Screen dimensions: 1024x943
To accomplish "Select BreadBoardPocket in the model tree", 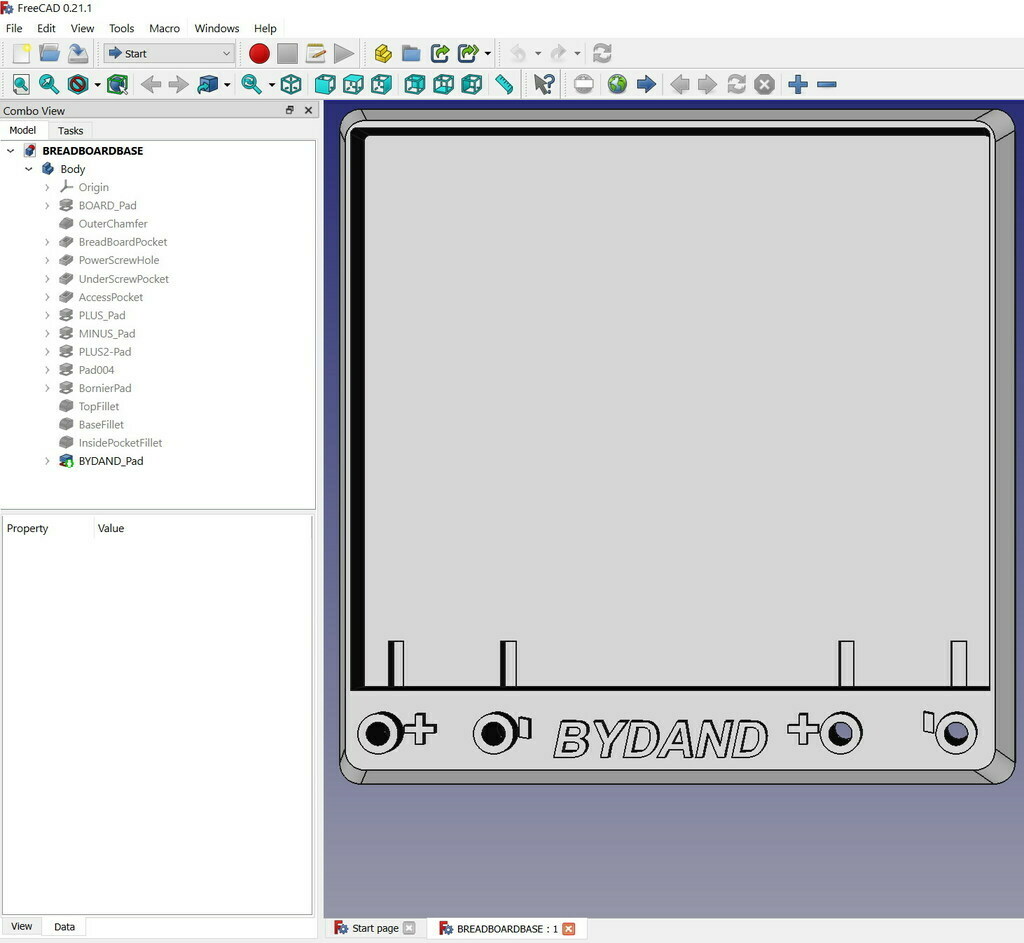I will coord(122,242).
